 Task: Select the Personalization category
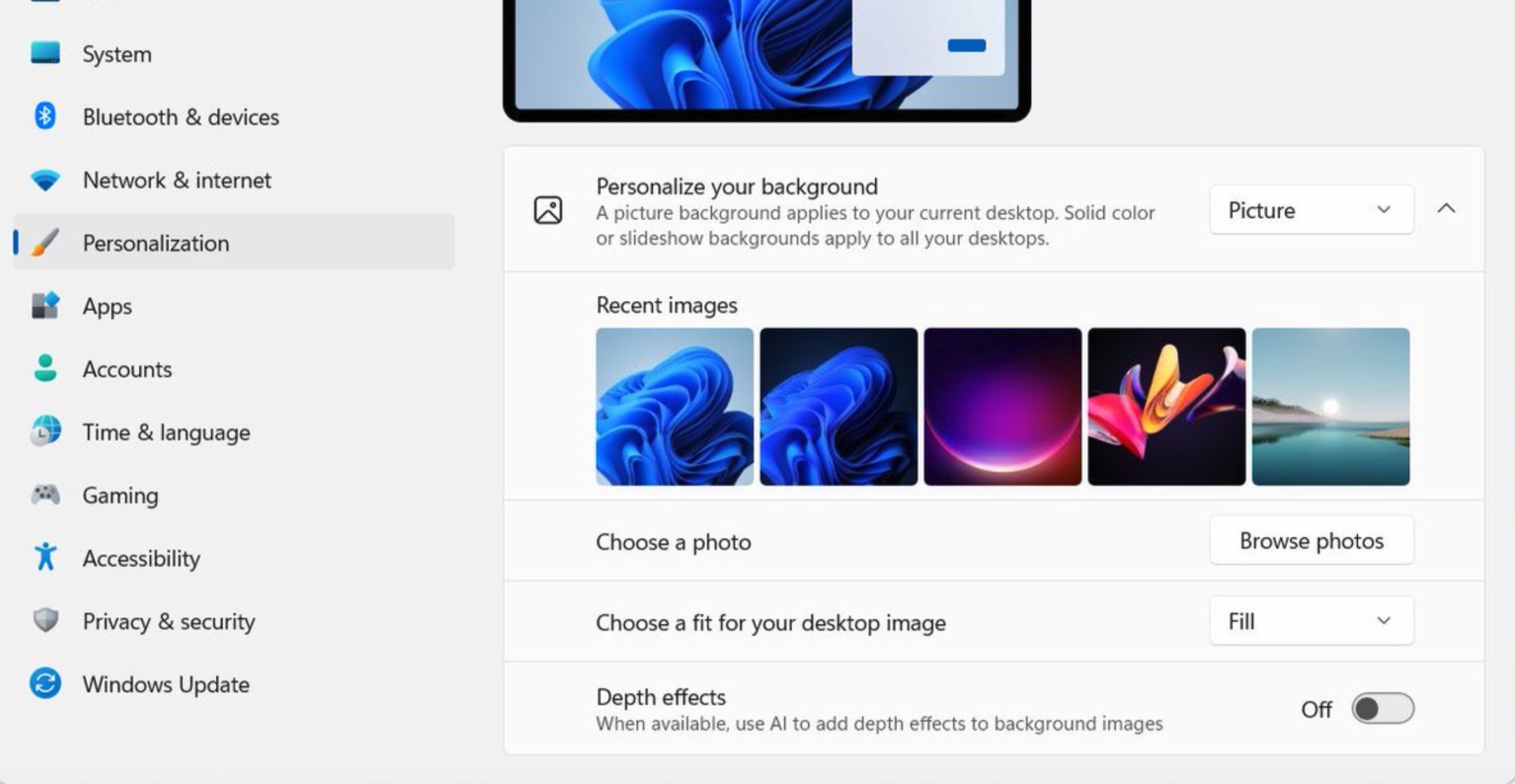[234, 243]
